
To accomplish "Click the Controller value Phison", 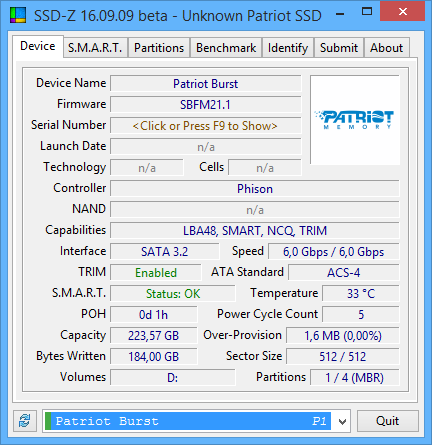I will click(255, 189).
